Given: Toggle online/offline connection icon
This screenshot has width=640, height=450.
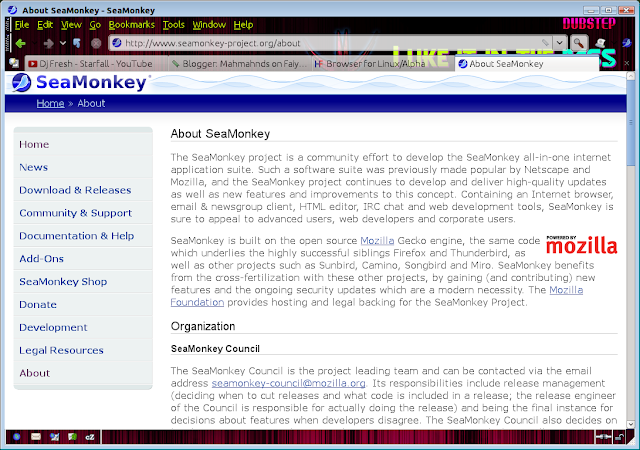Looking at the screenshot, I should (x=603, y=437).
